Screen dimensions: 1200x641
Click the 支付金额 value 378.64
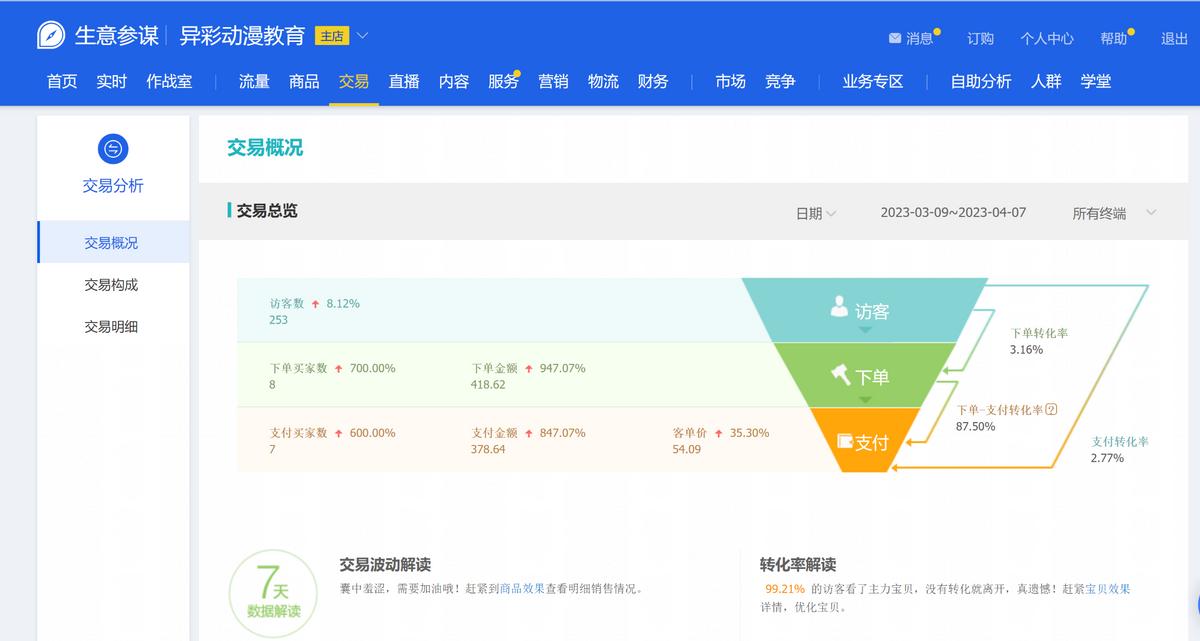pyautogui.click(x=488, y=450)
